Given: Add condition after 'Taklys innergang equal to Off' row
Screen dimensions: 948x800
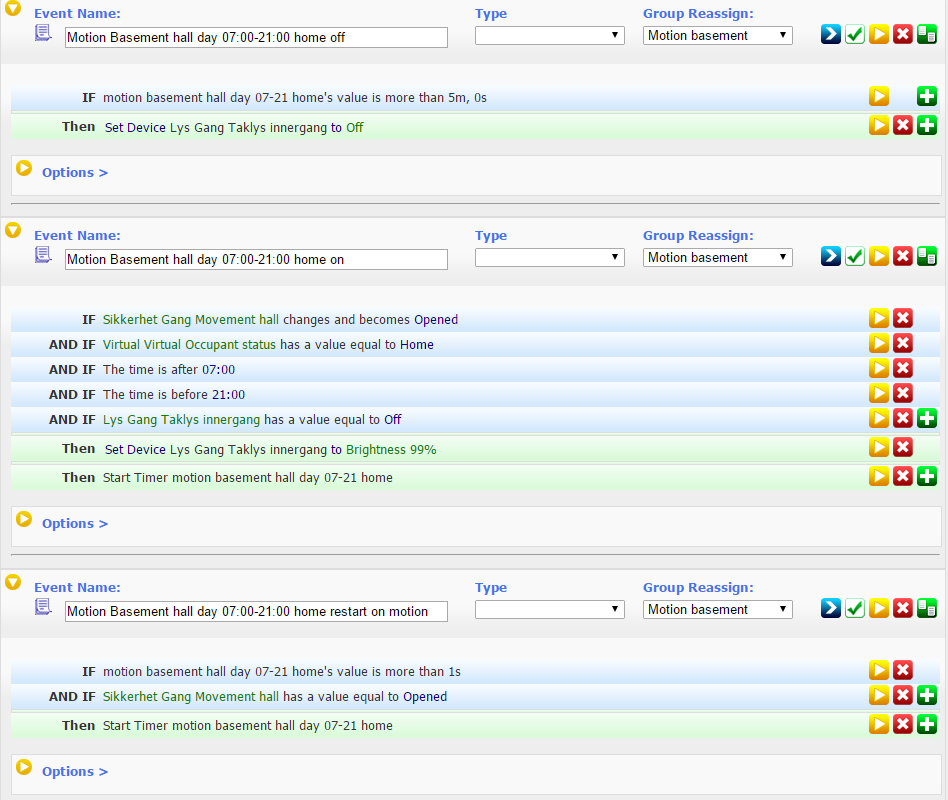Looking at the screenshot, I should [927, 418].
